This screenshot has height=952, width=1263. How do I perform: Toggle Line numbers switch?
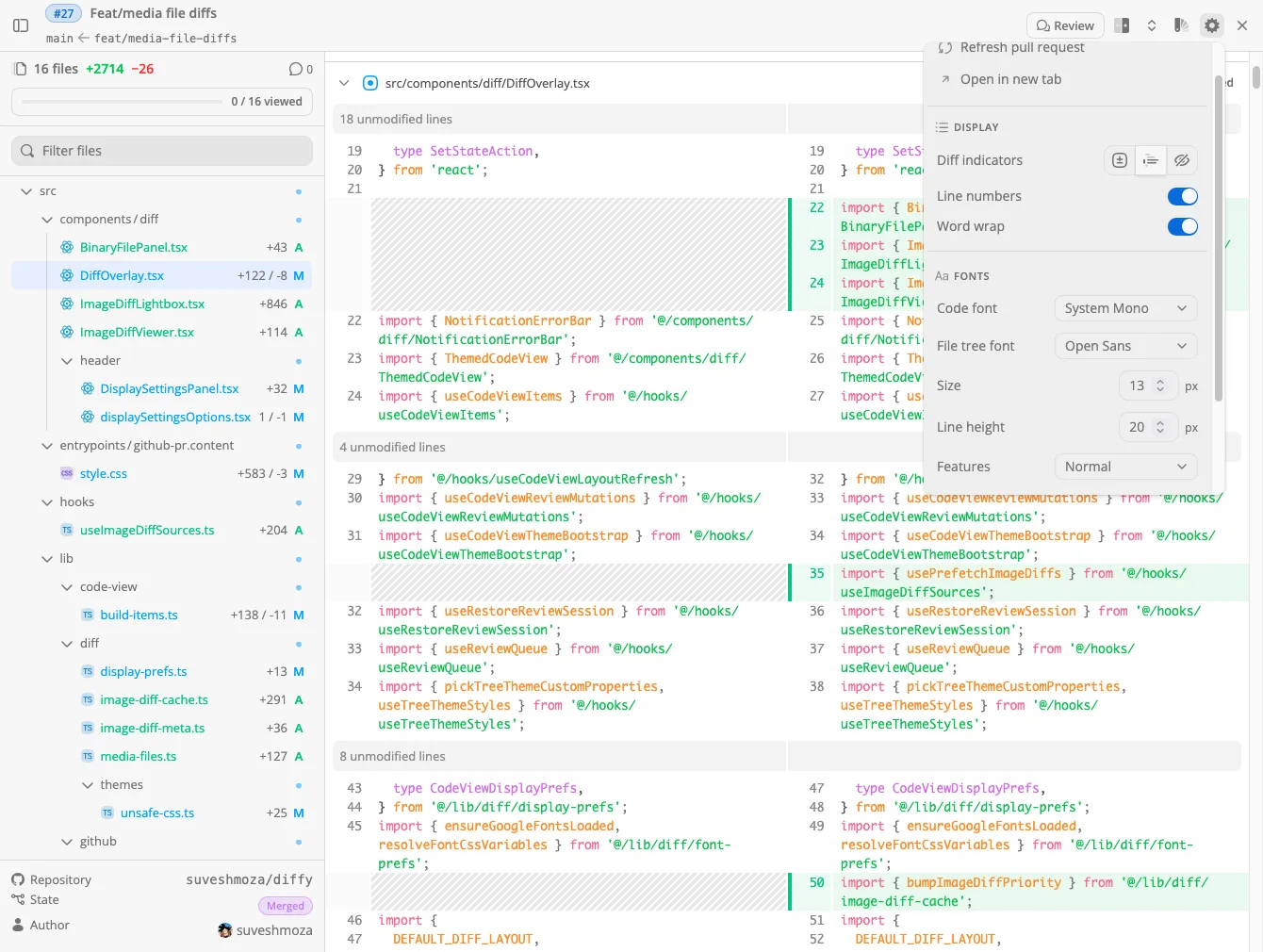pyautogui.click(x=1183, y=196)
